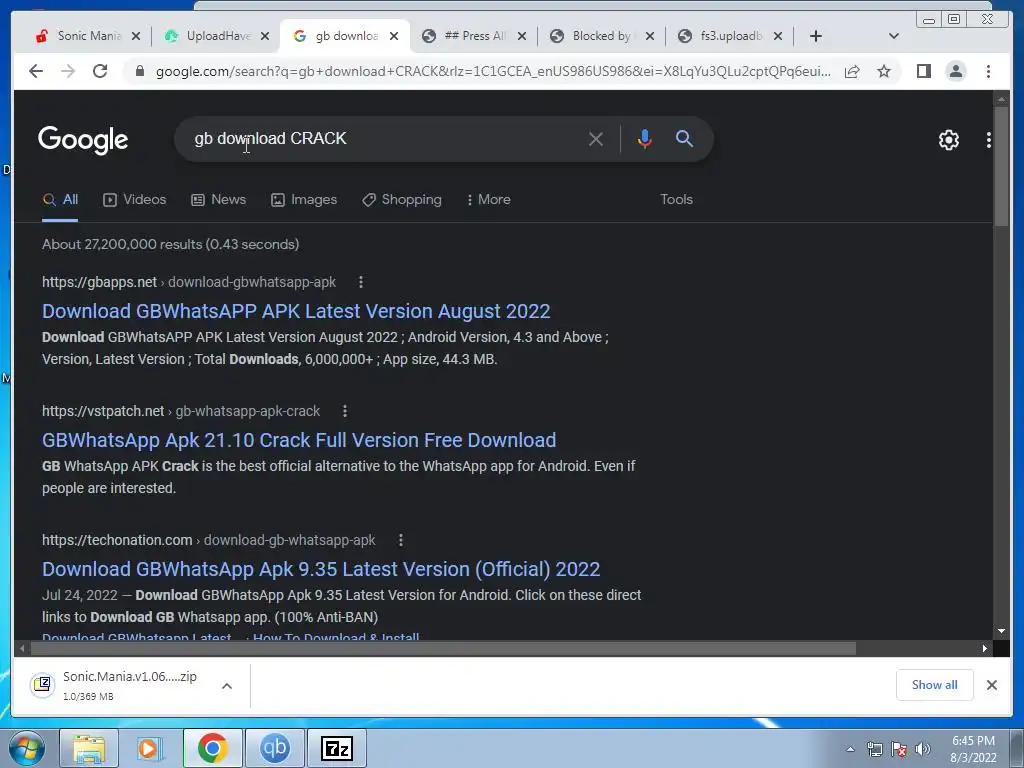Open the search Tools option

[676, 200]
